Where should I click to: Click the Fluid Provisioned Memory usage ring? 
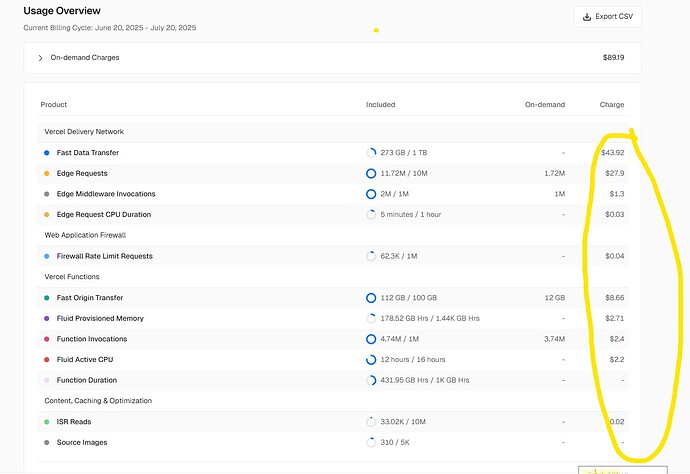point(371,319)
